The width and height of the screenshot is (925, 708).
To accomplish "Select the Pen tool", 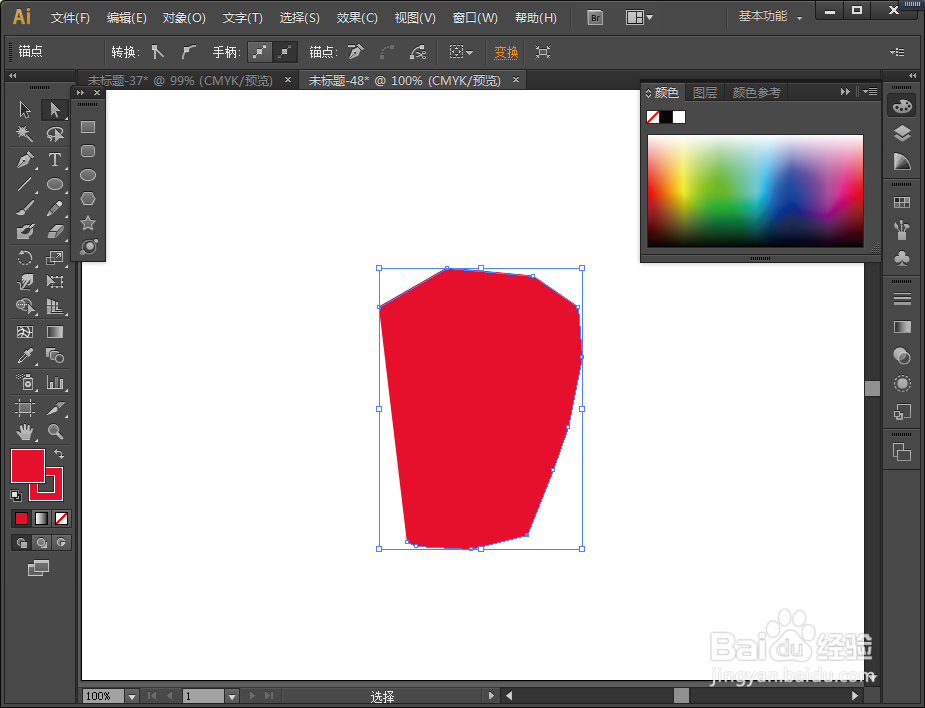I will click(25, 159).
